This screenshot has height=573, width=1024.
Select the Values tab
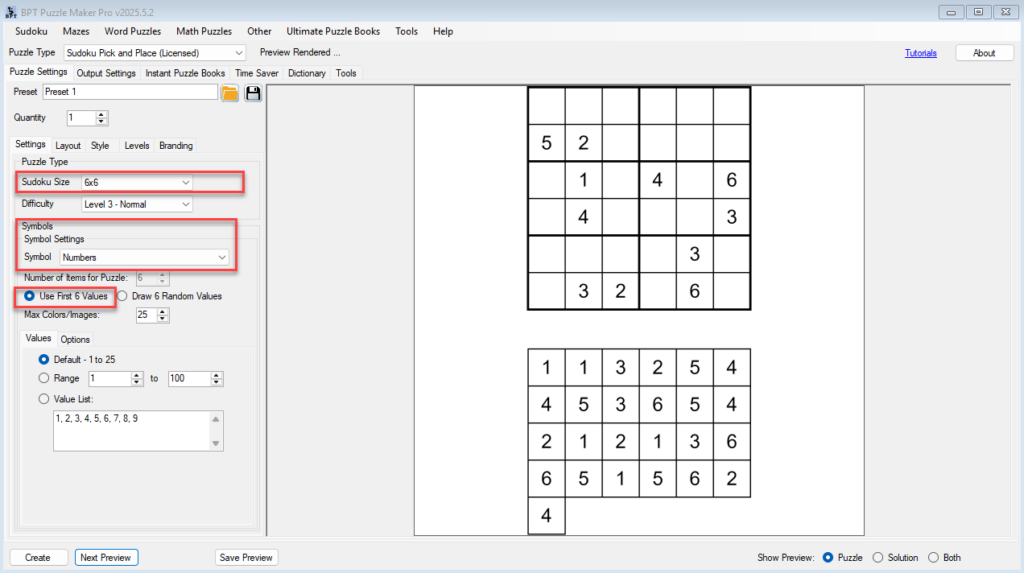pos(38,338)
